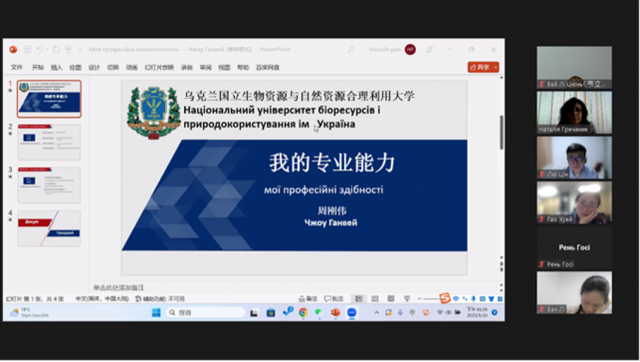Expand the Share button dropdown arrow
640x362 pixels.
[x=496, y=67]
